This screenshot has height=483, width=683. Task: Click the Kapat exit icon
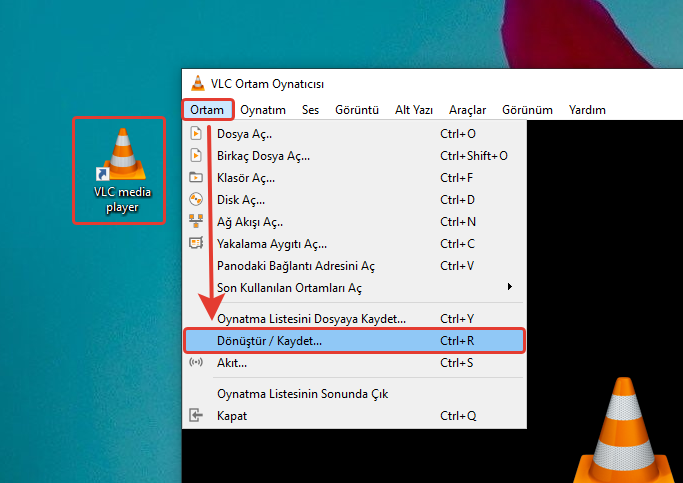point(196,416)
